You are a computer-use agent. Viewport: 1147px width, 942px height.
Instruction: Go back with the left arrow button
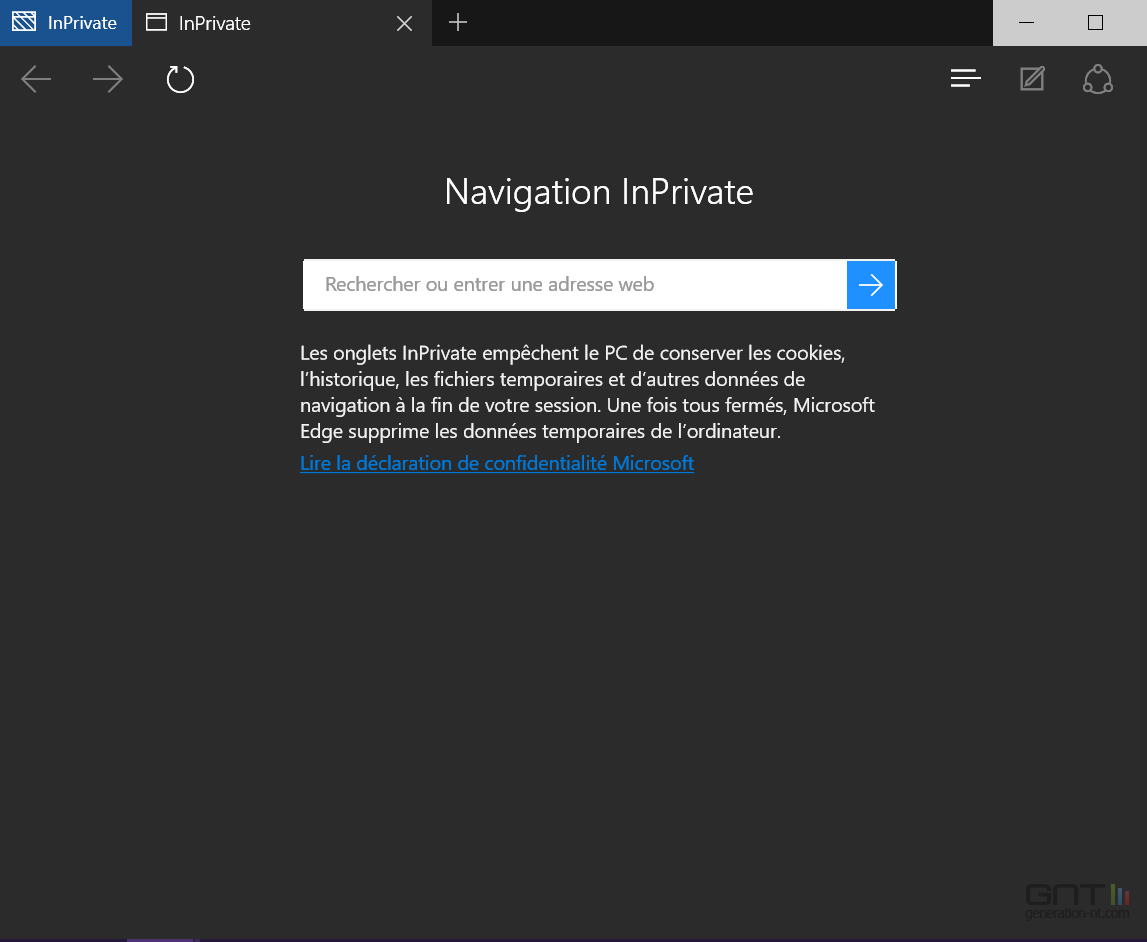(x=36, y=79)
